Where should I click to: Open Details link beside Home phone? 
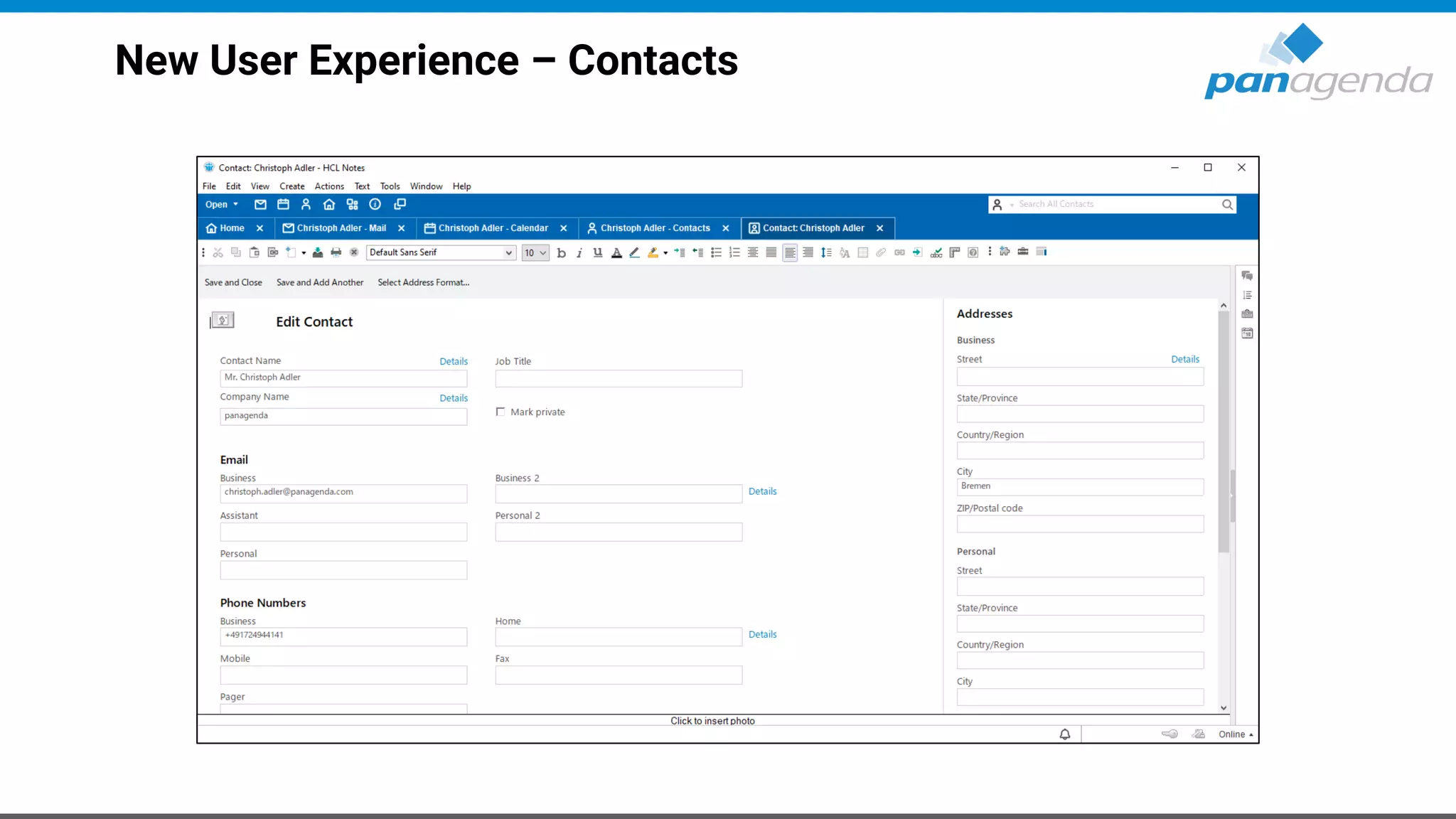(762, 634)
